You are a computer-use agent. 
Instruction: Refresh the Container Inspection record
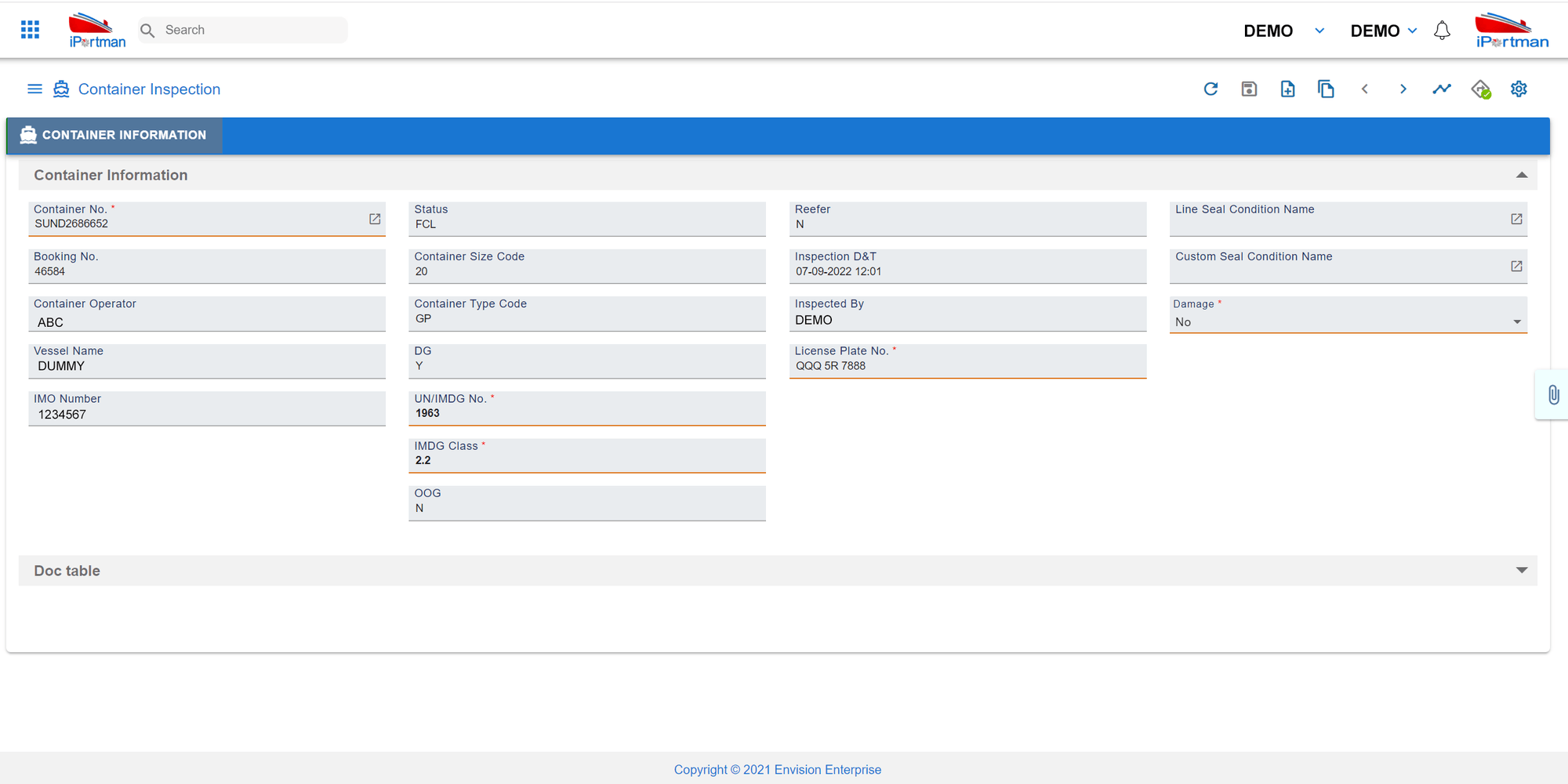pos(1211,89)
